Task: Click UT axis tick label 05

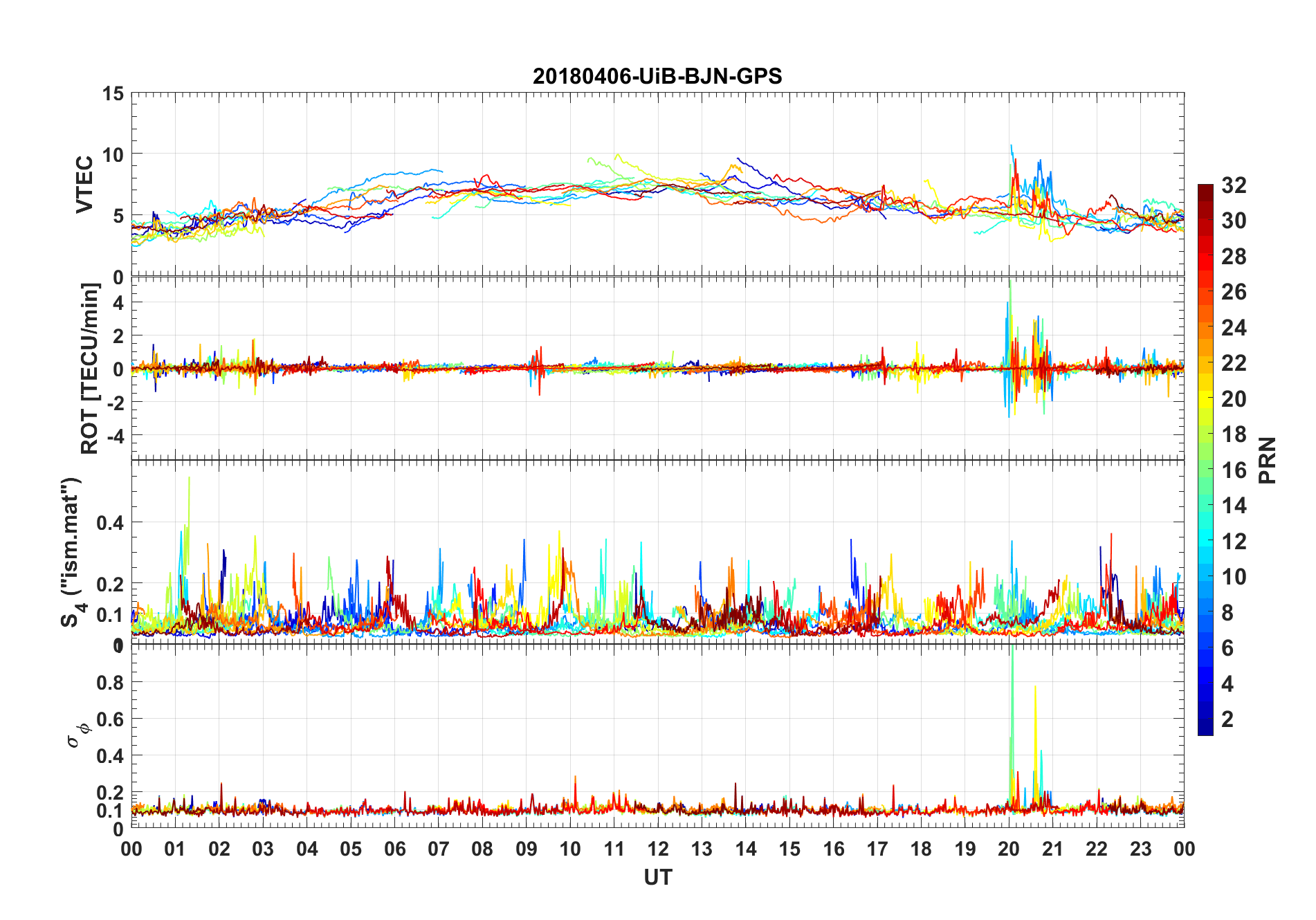Action: (351, 849)
